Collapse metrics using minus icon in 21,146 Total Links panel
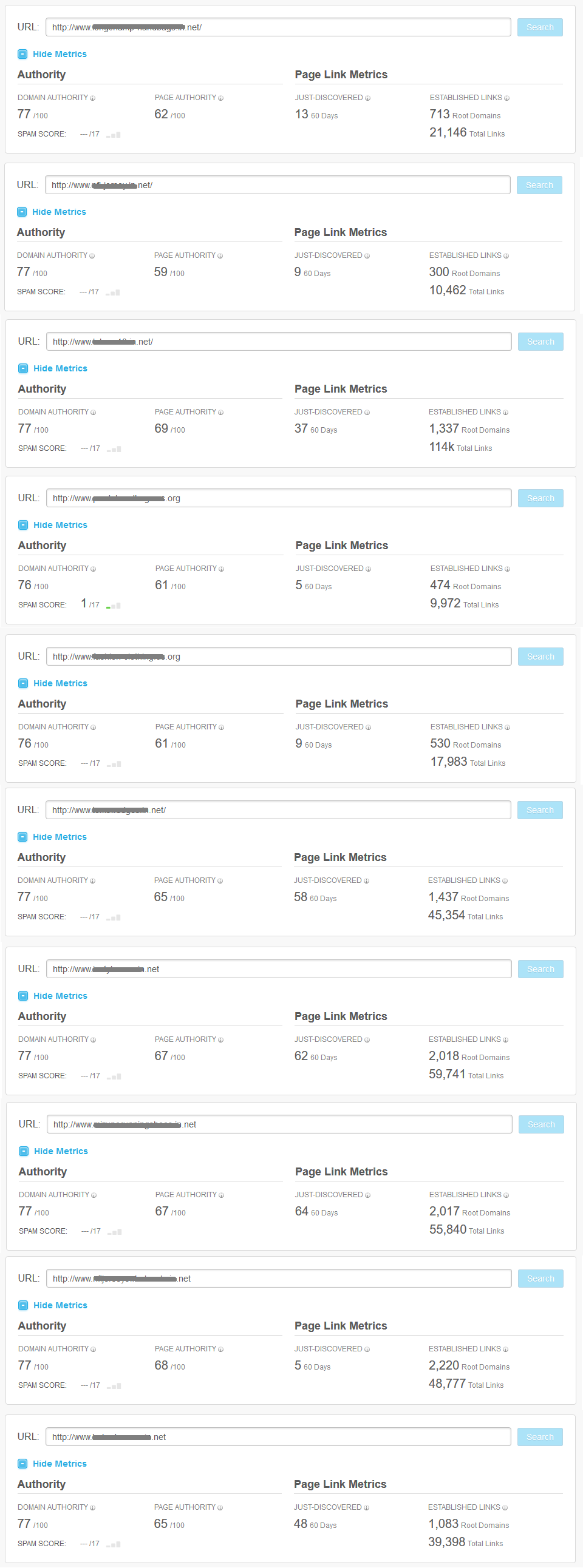Image resolution: width=583 pixels, height=1568 pixels. [22, 54]
